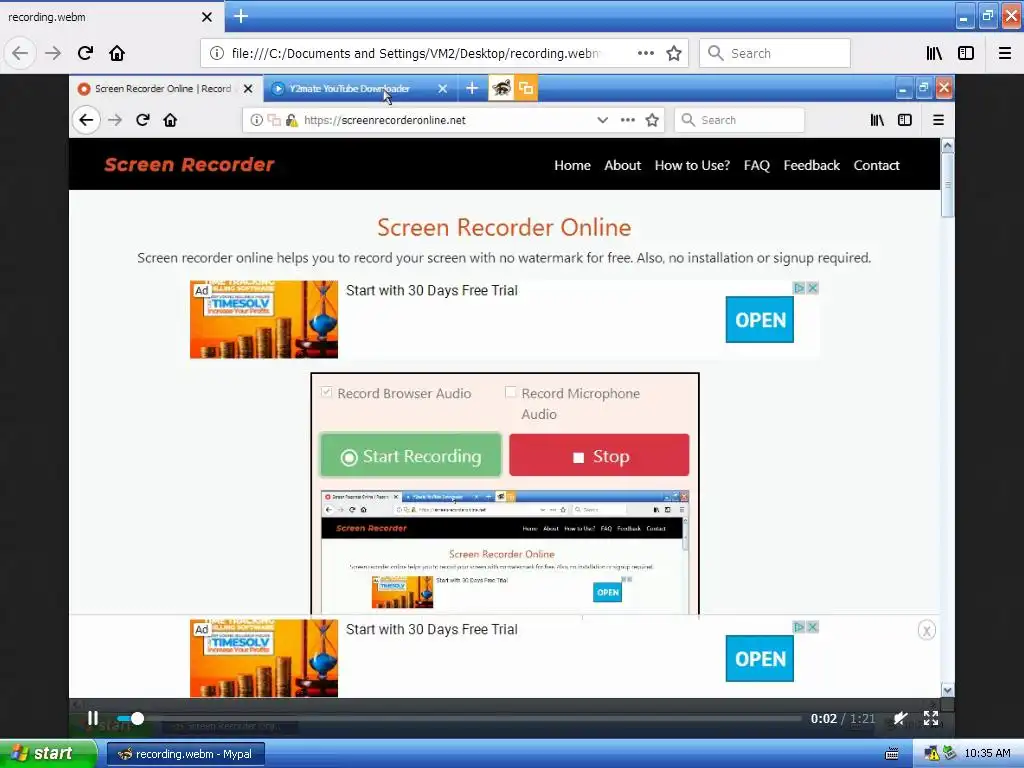Viewport: 1024px width, 768px height.
Task: Open the FAQ navigation link
Action: [x=756, y=165]
